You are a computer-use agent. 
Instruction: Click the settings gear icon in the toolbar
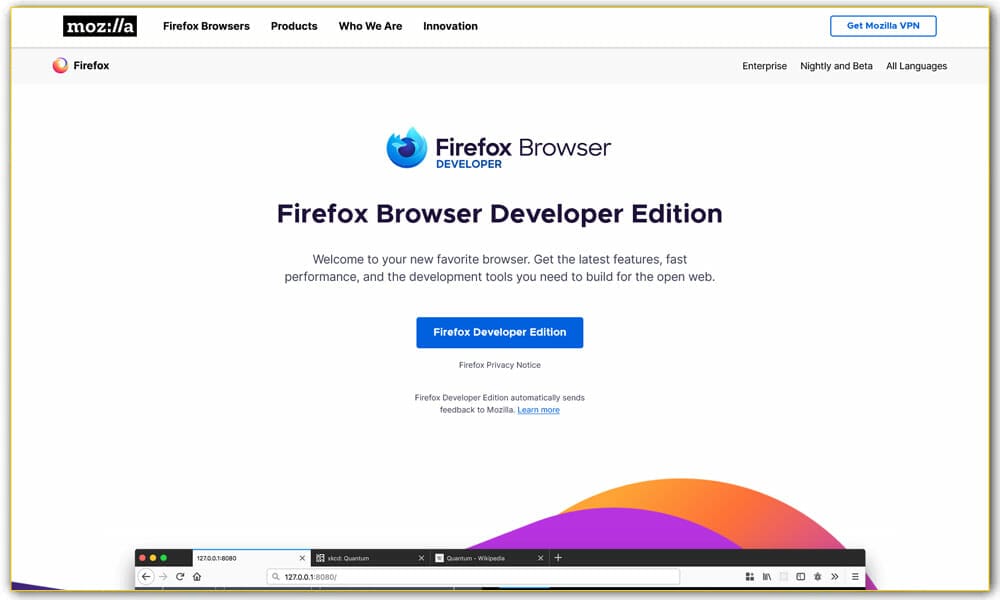(x=818, y=576)
